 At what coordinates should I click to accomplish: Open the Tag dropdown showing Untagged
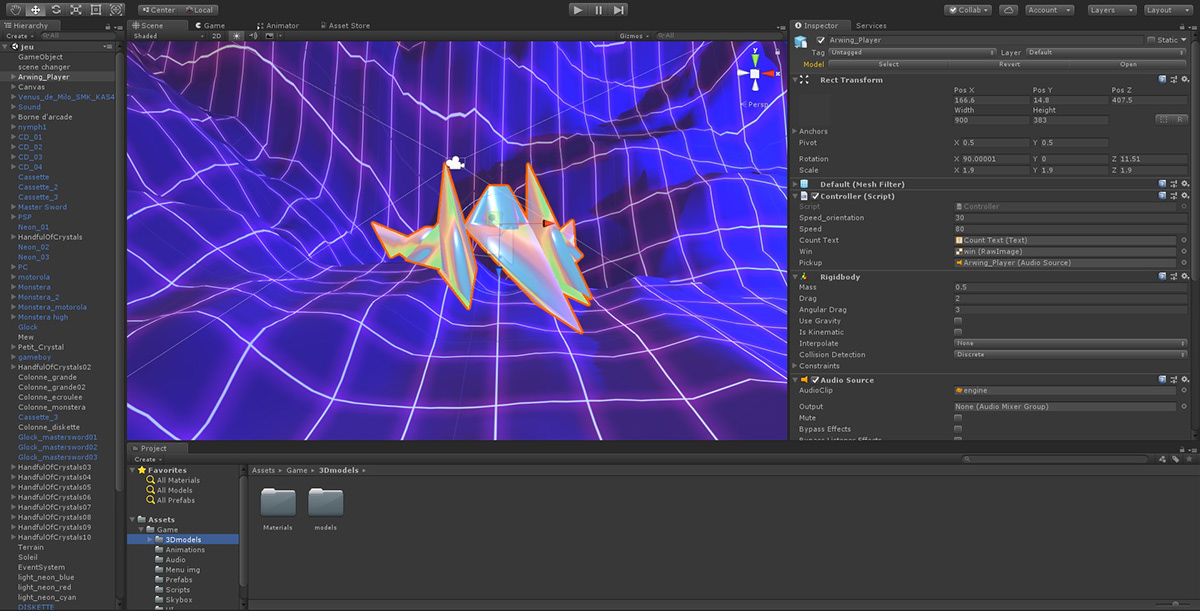pos(912,52)
